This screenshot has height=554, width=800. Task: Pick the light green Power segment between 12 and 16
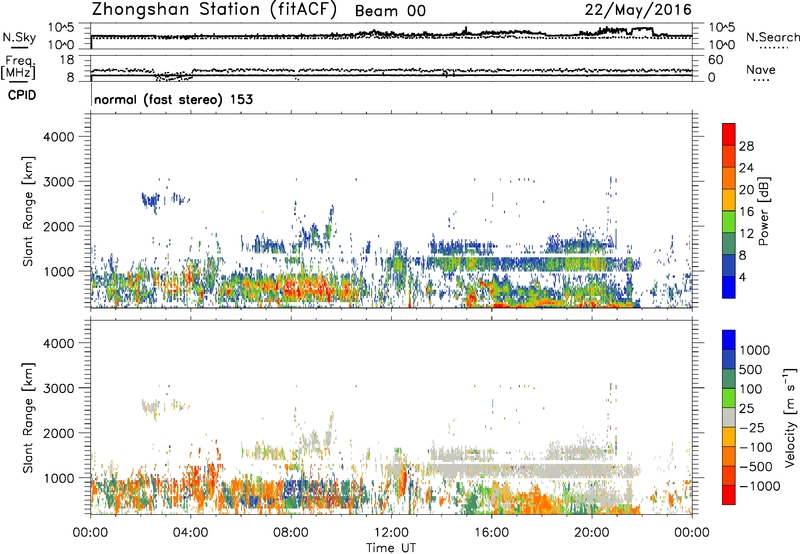(729, 222)
